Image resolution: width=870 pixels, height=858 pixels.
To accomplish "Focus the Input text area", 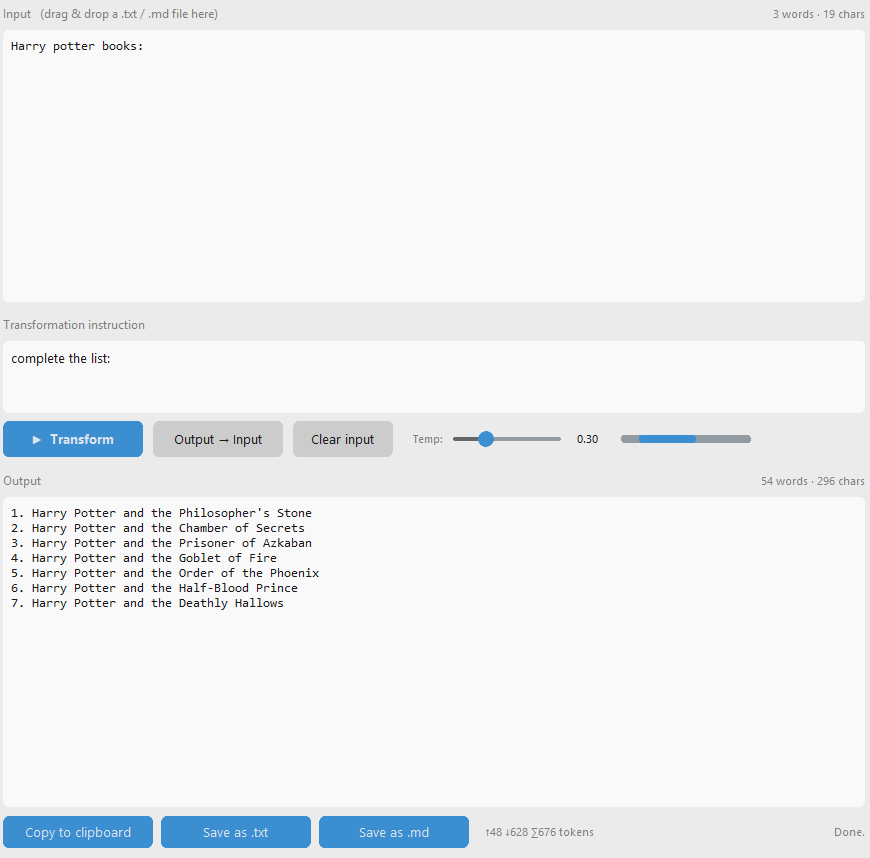I will (x=434, y=166).
